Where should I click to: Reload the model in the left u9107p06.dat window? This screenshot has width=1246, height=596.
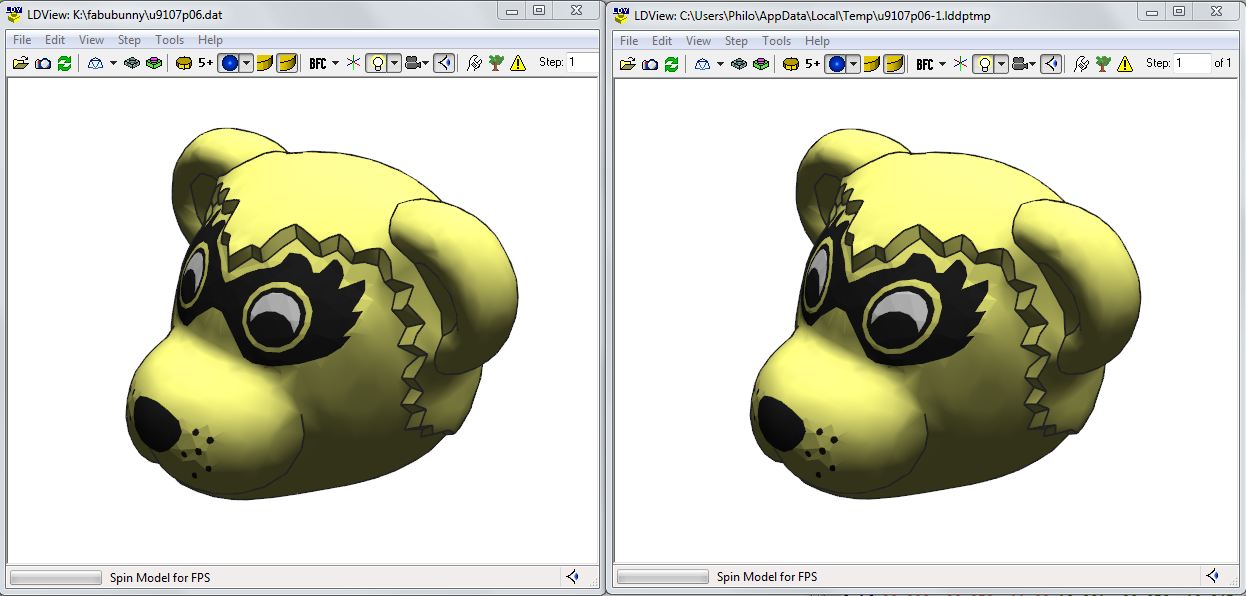[x=64, y=63]
